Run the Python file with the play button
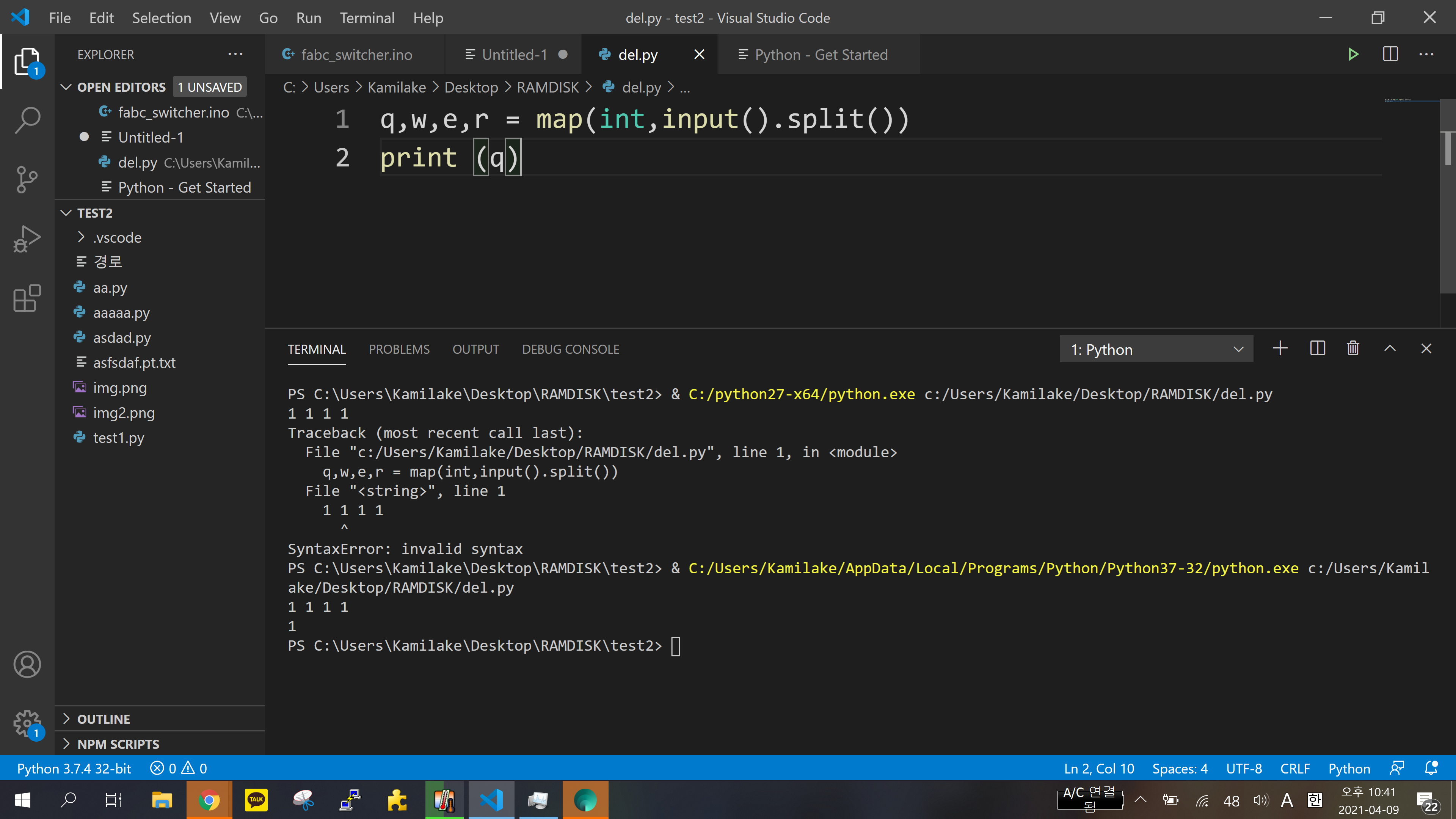The width and height of the screenshot is (1456, 819). pos(1352,55)
